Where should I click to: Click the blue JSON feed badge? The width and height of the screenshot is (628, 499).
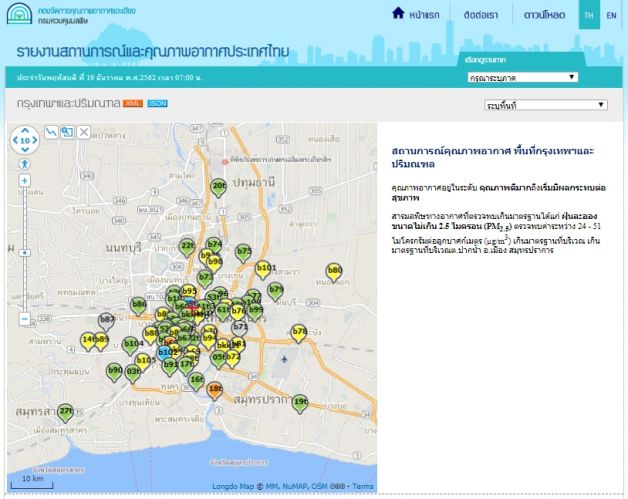click(x=158, y=104)
